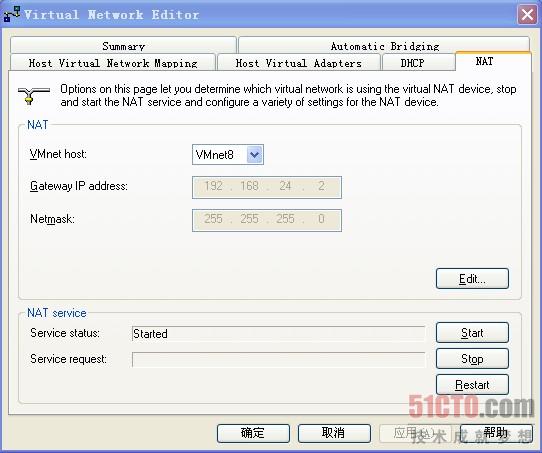
Task: Click the 'Gateway IP address:' label
Action: coord(79,186)
